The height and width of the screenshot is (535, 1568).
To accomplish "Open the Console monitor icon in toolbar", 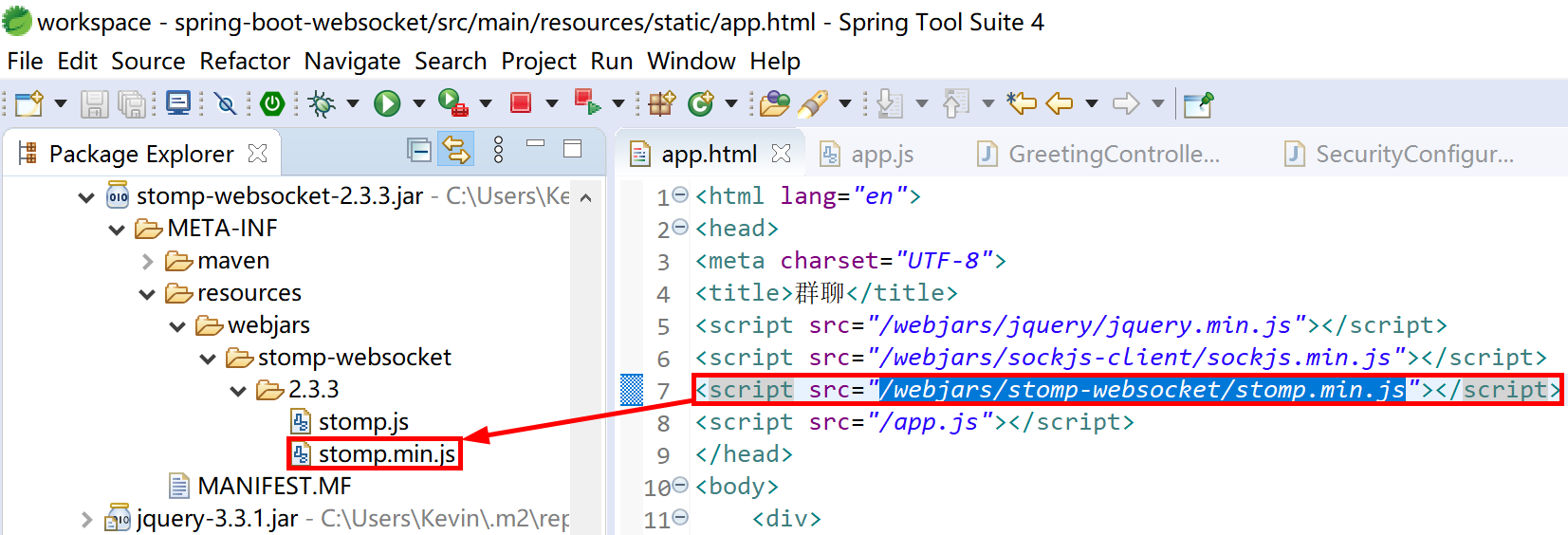I will 178,103.
